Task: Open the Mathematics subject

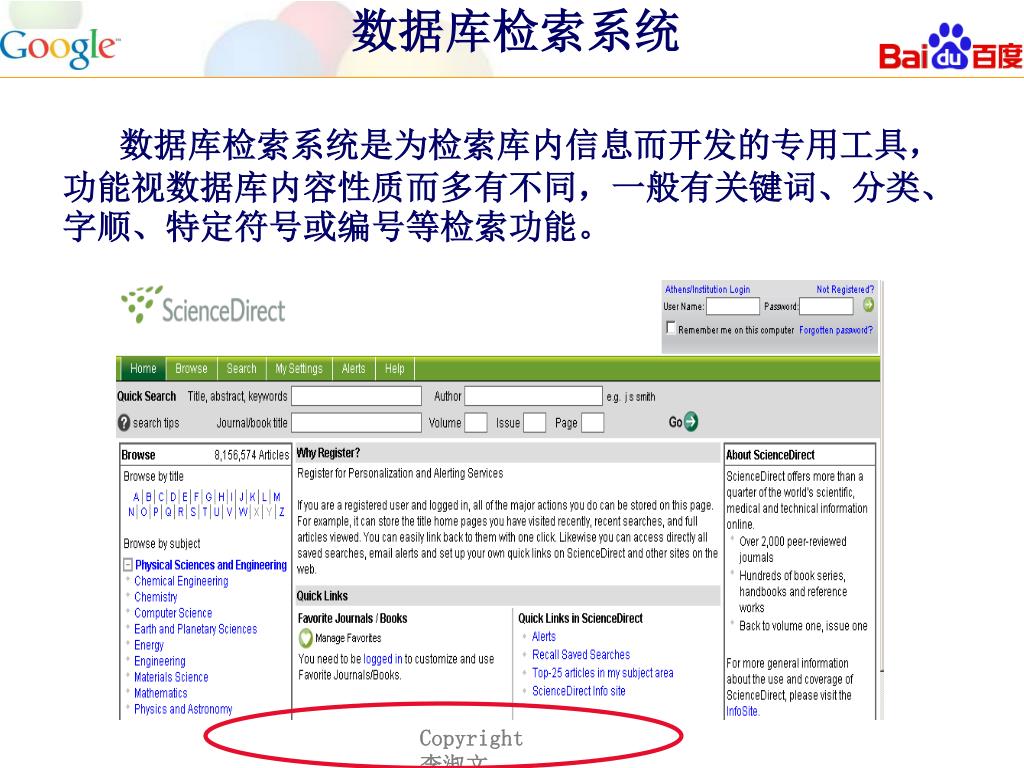Action: [161, 693]
